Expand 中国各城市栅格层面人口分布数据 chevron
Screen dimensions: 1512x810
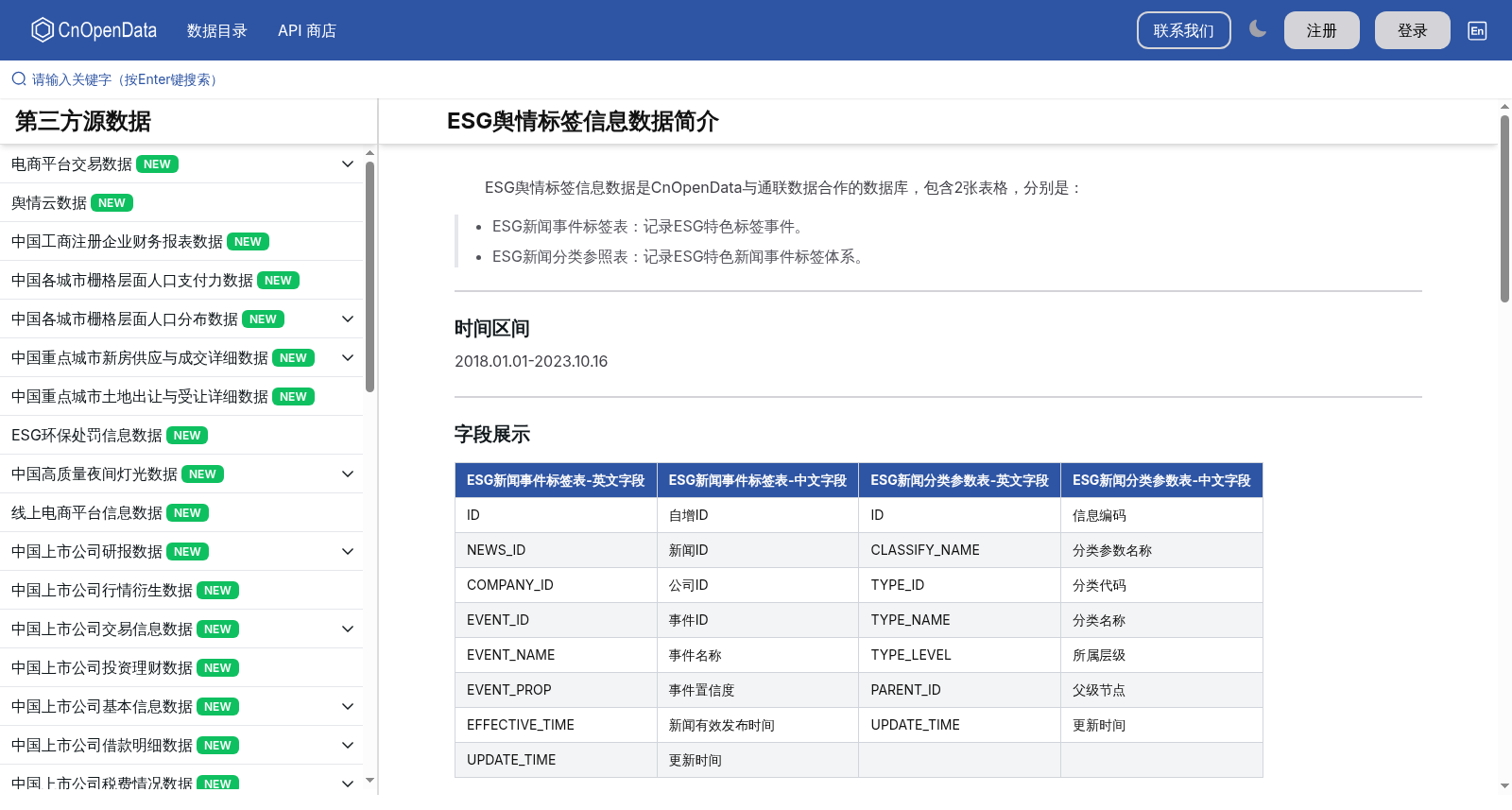pyautogui.click(x=348, y=319)
